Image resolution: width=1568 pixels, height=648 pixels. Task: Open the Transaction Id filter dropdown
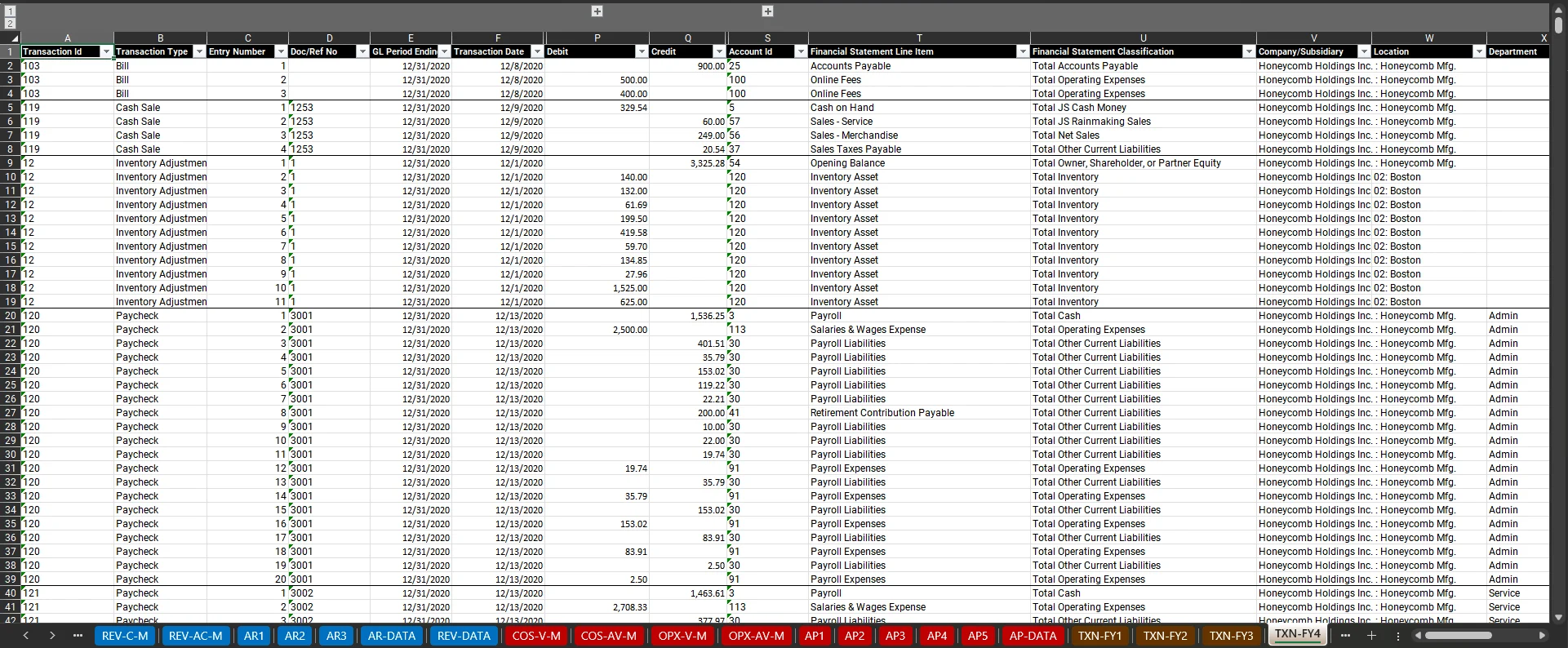pos(106,51)
